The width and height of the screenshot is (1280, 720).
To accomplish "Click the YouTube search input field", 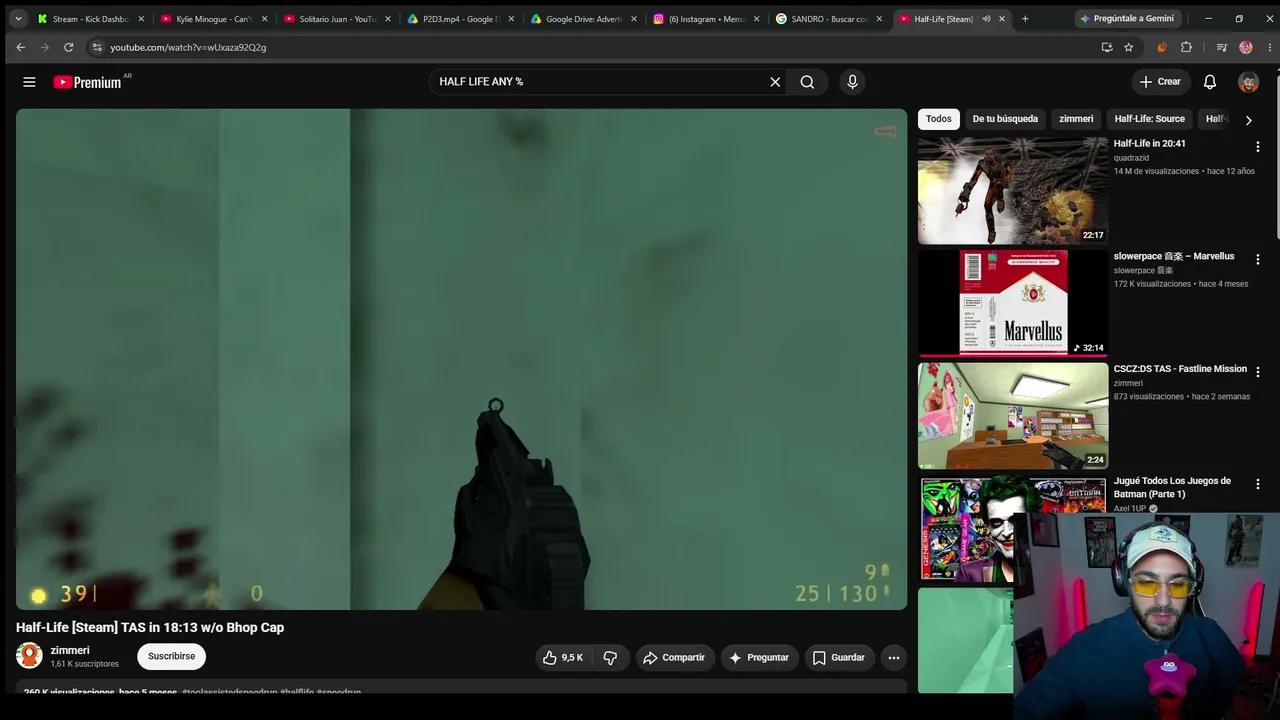I will coord(600,82).
